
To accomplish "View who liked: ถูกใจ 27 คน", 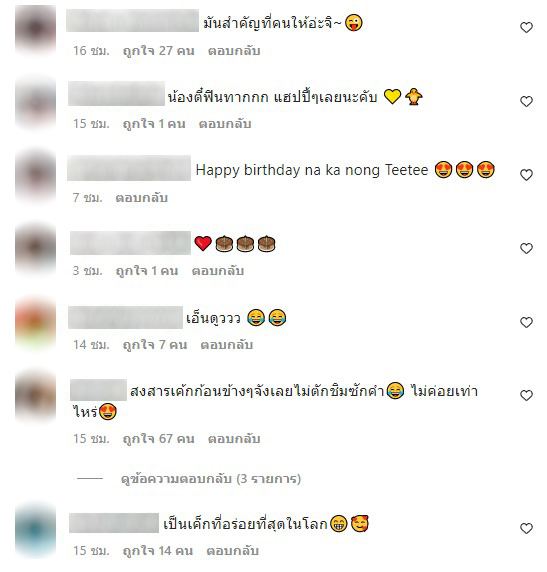I will (x=158, y=51).
